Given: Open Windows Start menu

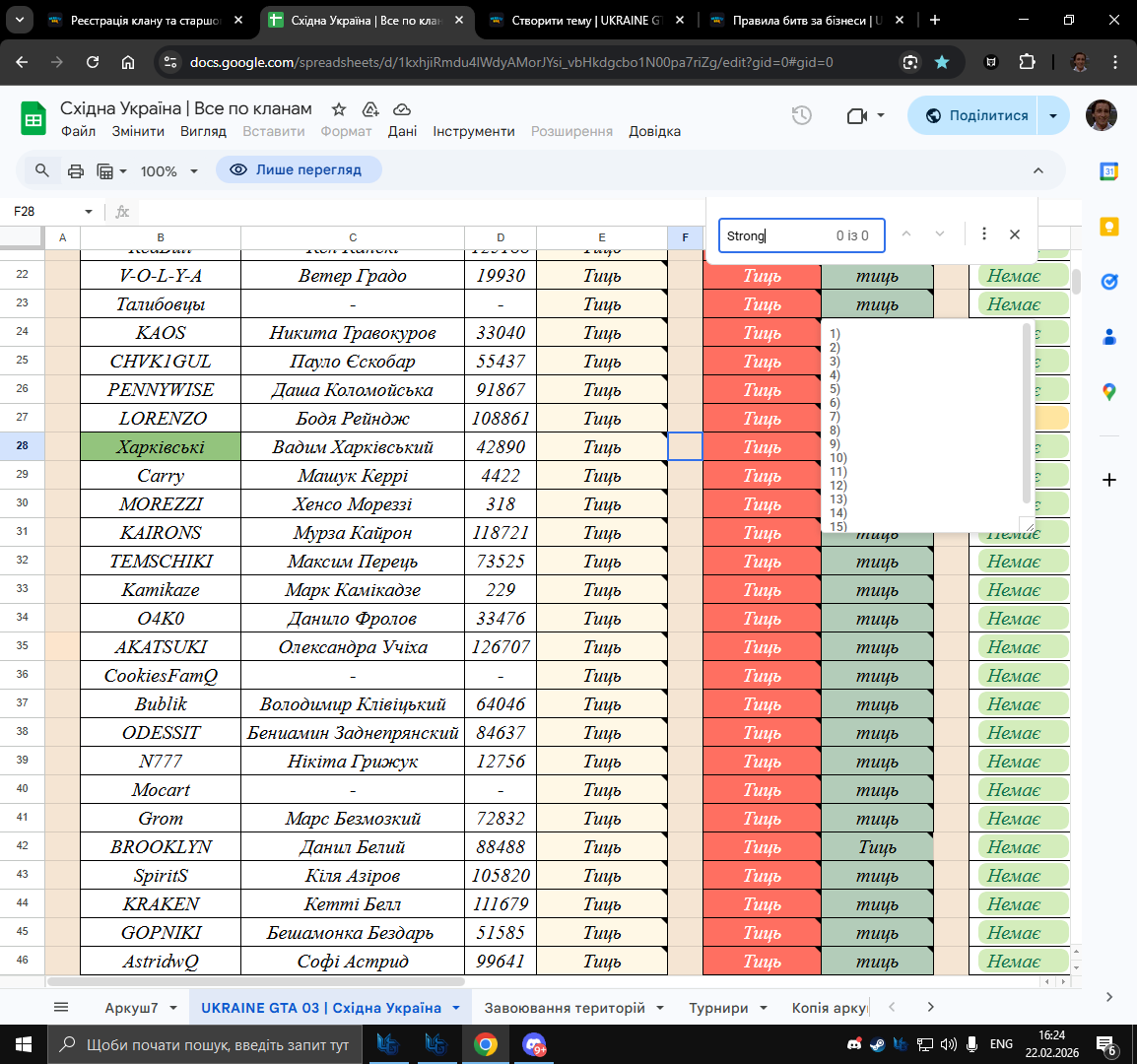Looking at the screenshot, I should pos(24,1044).
